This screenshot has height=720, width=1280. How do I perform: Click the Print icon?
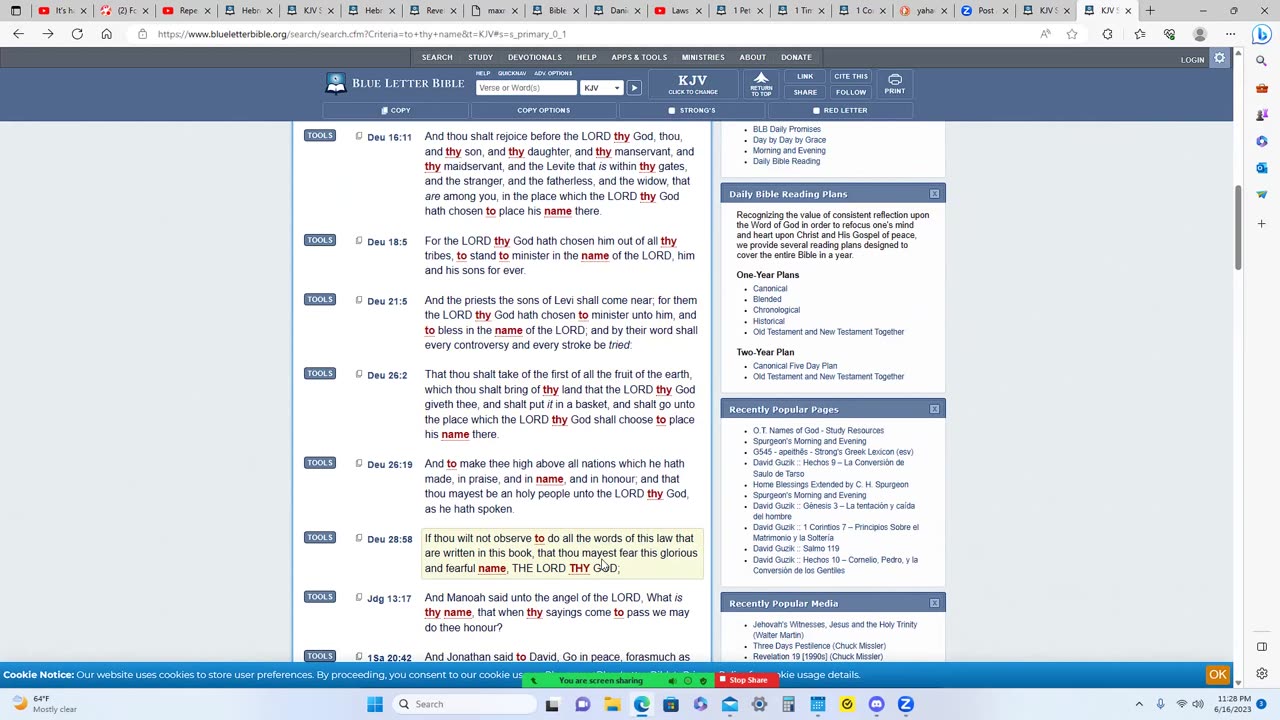point(894,84)
